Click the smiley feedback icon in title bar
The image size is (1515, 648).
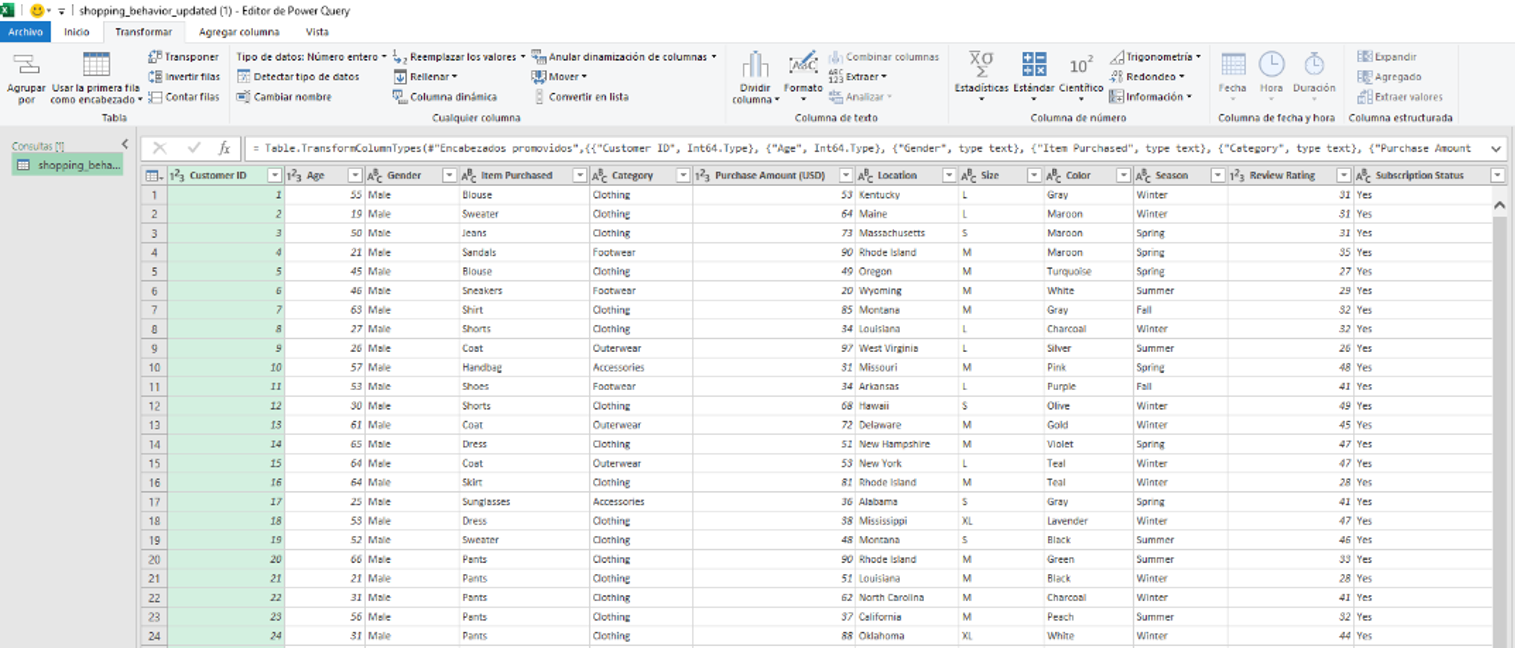(x=37, y=10)
